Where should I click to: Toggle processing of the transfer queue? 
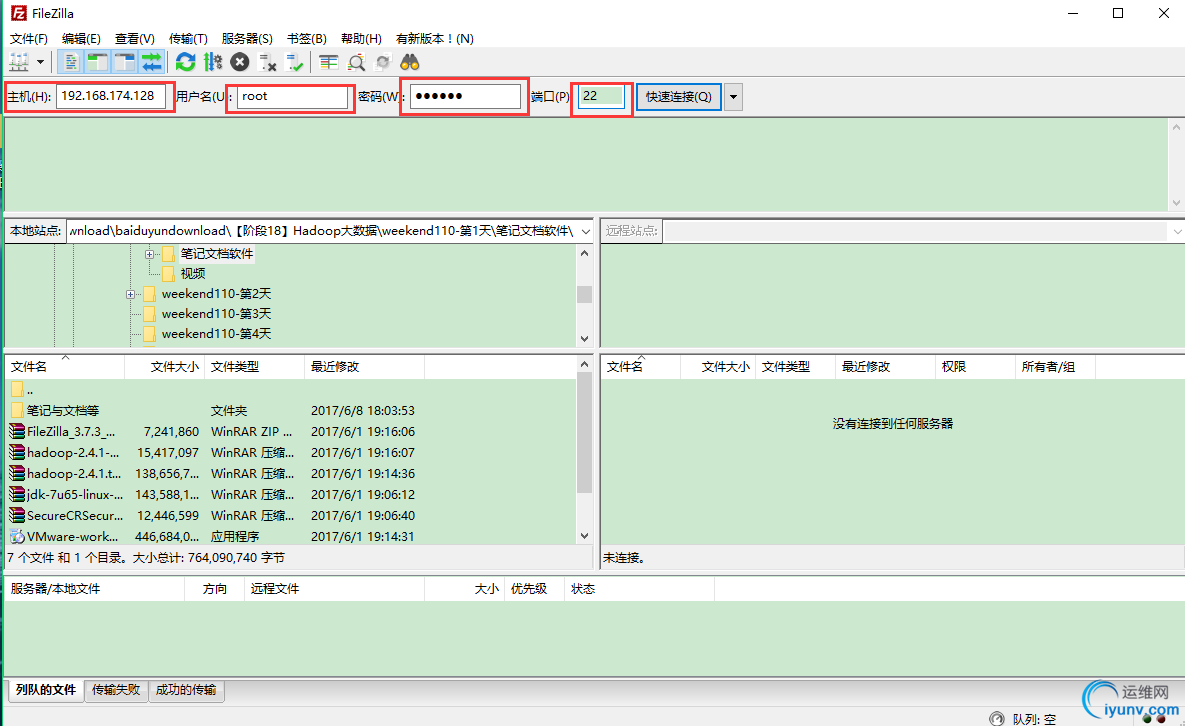pyautogui.click(x=213, y=62)
